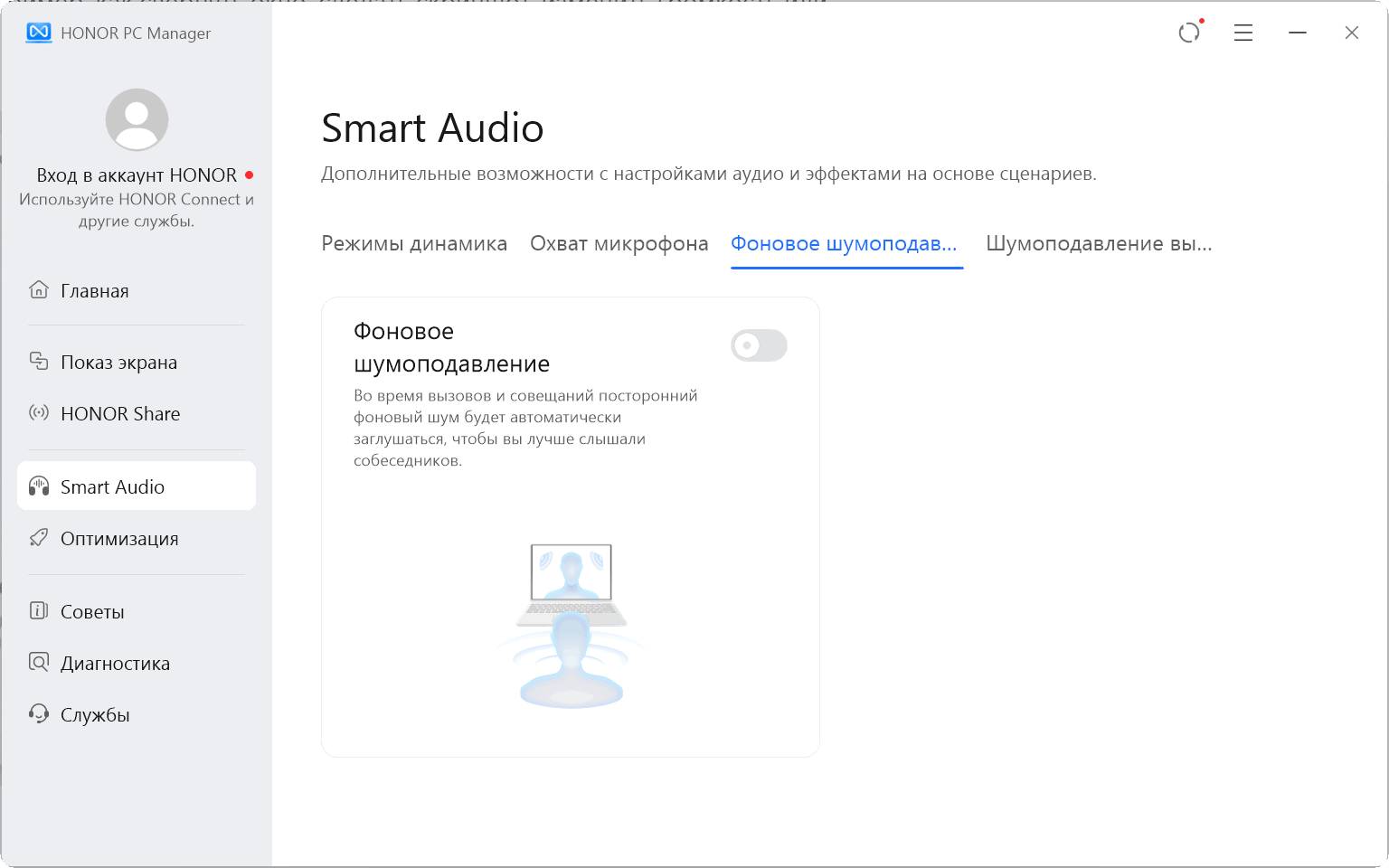Viewport: 1389px width, 868px height.
Task: Open Службы in the sidebar
Action: pyautogui.click(x=137, y=714)
